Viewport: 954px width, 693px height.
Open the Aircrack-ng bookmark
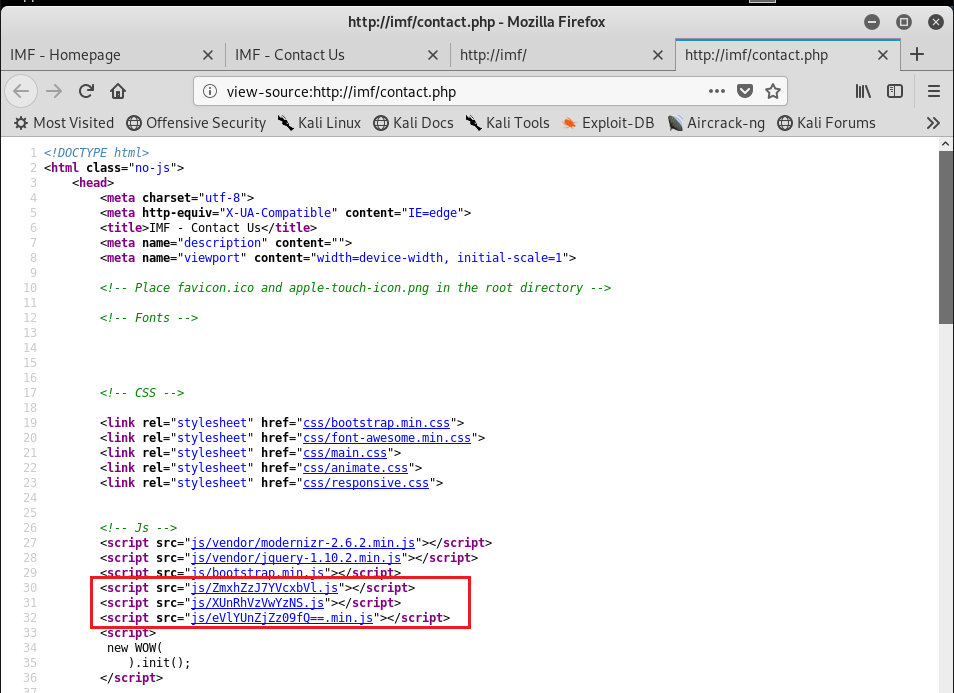click(x=716, y=123)
